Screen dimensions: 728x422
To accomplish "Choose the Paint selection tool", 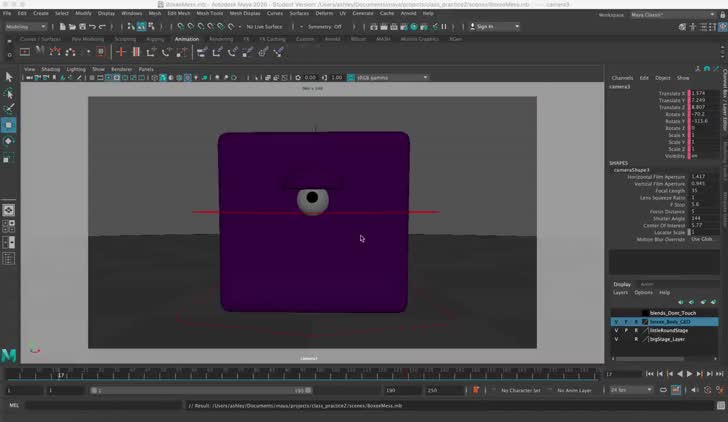I will tap(9, 109).
